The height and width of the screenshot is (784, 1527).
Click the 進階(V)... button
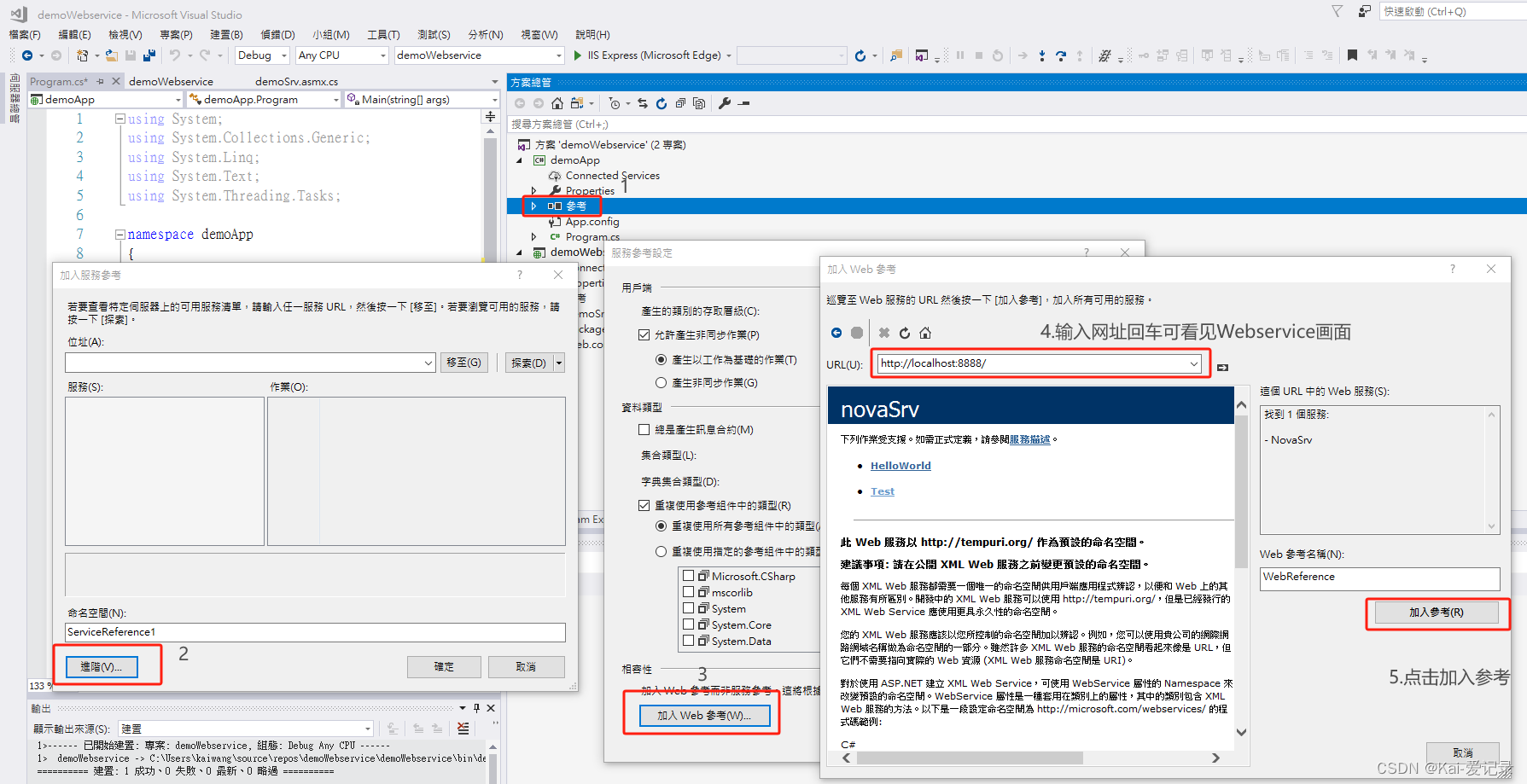(102, 666)
